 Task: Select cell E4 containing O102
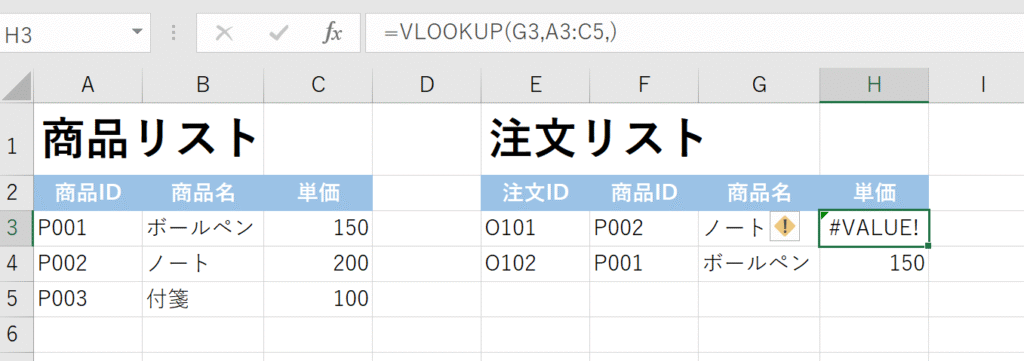click(535, 263)
